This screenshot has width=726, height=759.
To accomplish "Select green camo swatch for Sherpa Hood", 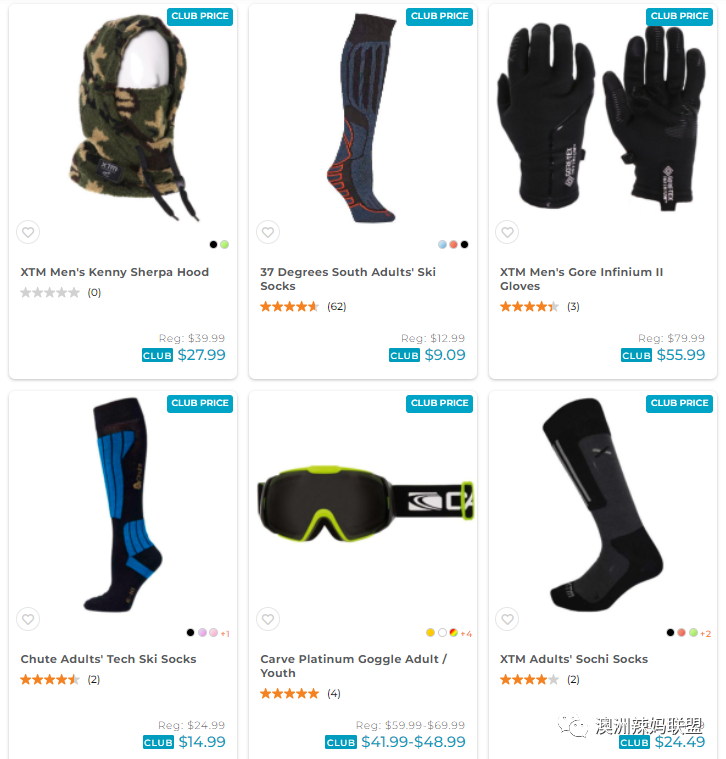I will pos(225,244).
